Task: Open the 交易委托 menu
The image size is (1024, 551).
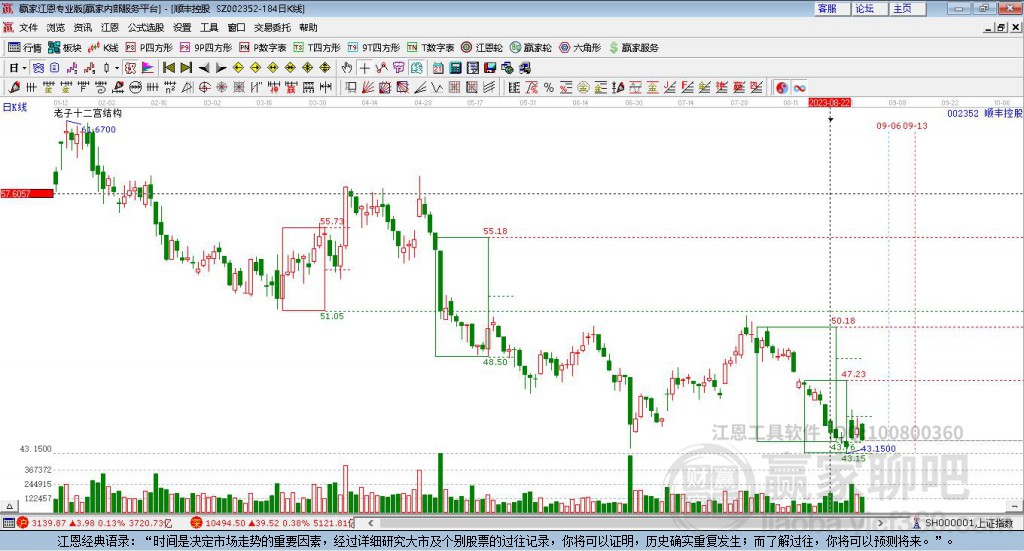Action: click(272, 27)
